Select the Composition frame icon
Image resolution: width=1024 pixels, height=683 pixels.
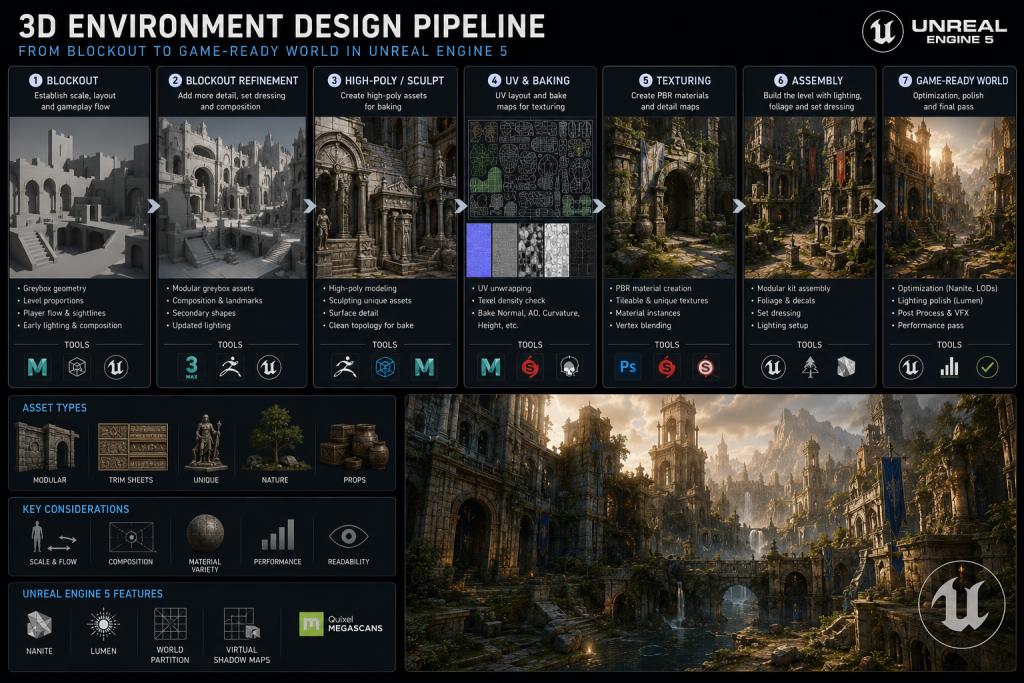(131, 537)
